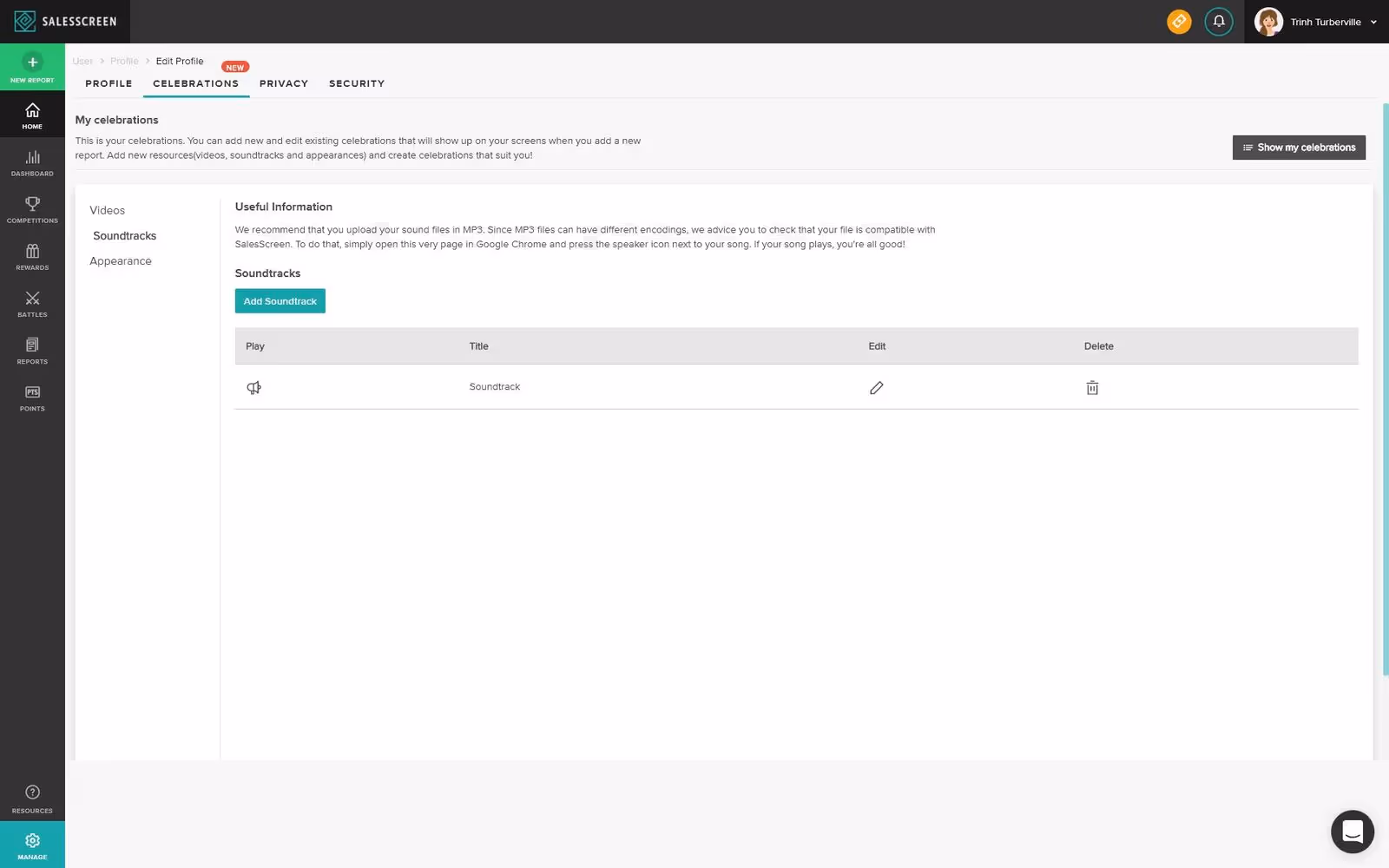Open the Points section
Screen dimensions: 1389x868
pyautogui.click(x=32, y=398)
